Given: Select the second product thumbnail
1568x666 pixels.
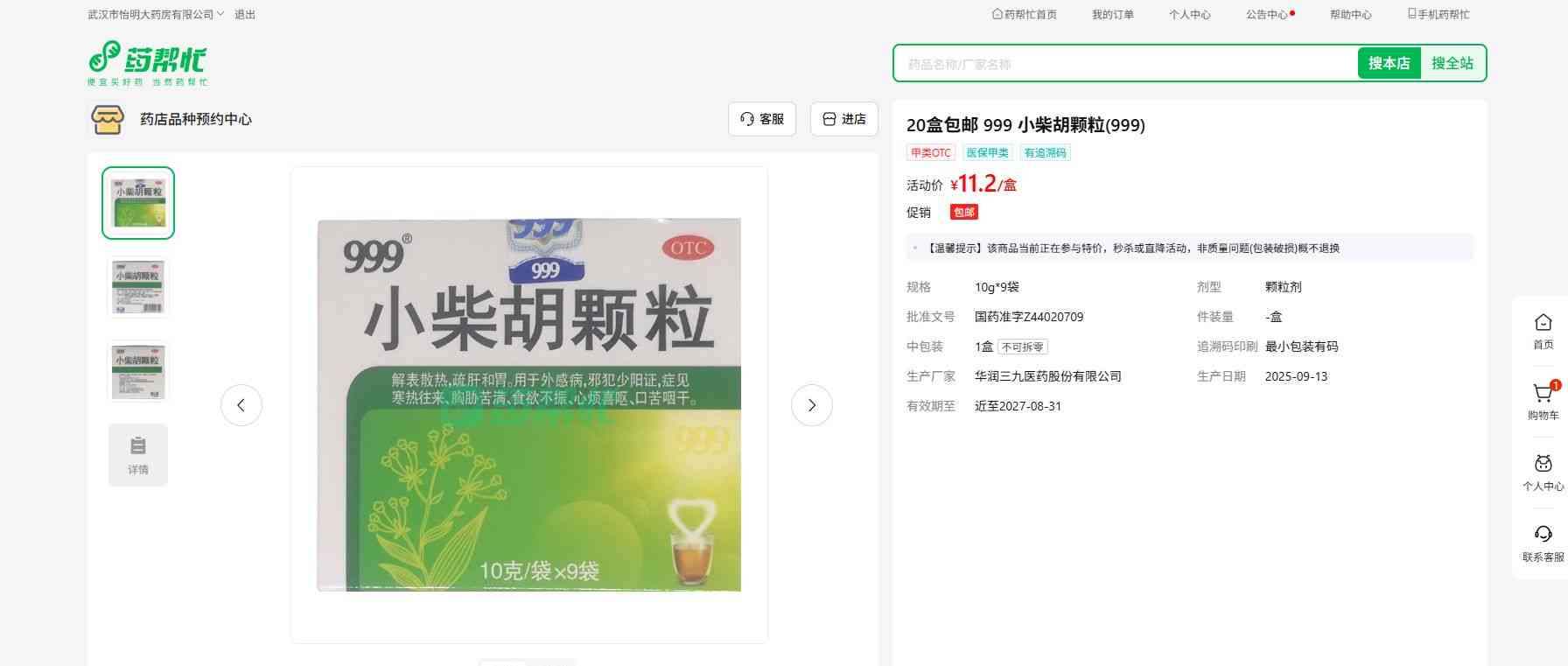Looking at the screenshot, I should 138,287.
